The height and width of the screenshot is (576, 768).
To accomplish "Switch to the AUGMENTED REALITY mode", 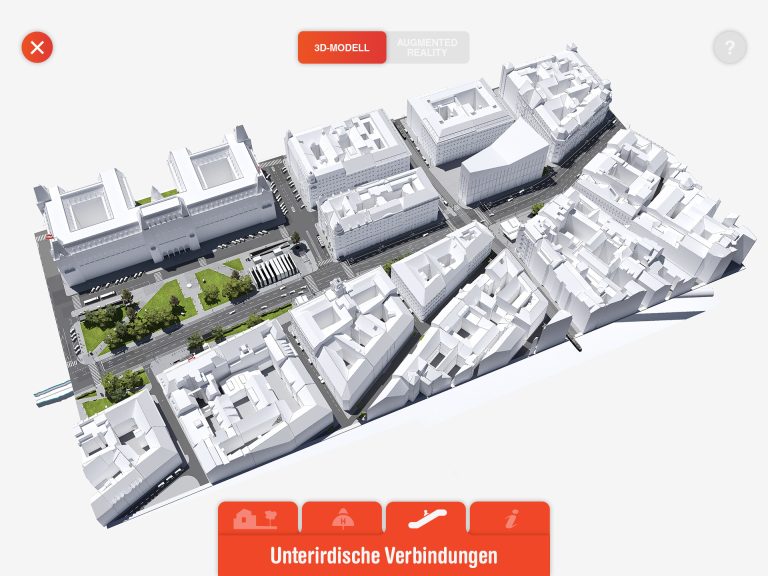I will 428,48.
